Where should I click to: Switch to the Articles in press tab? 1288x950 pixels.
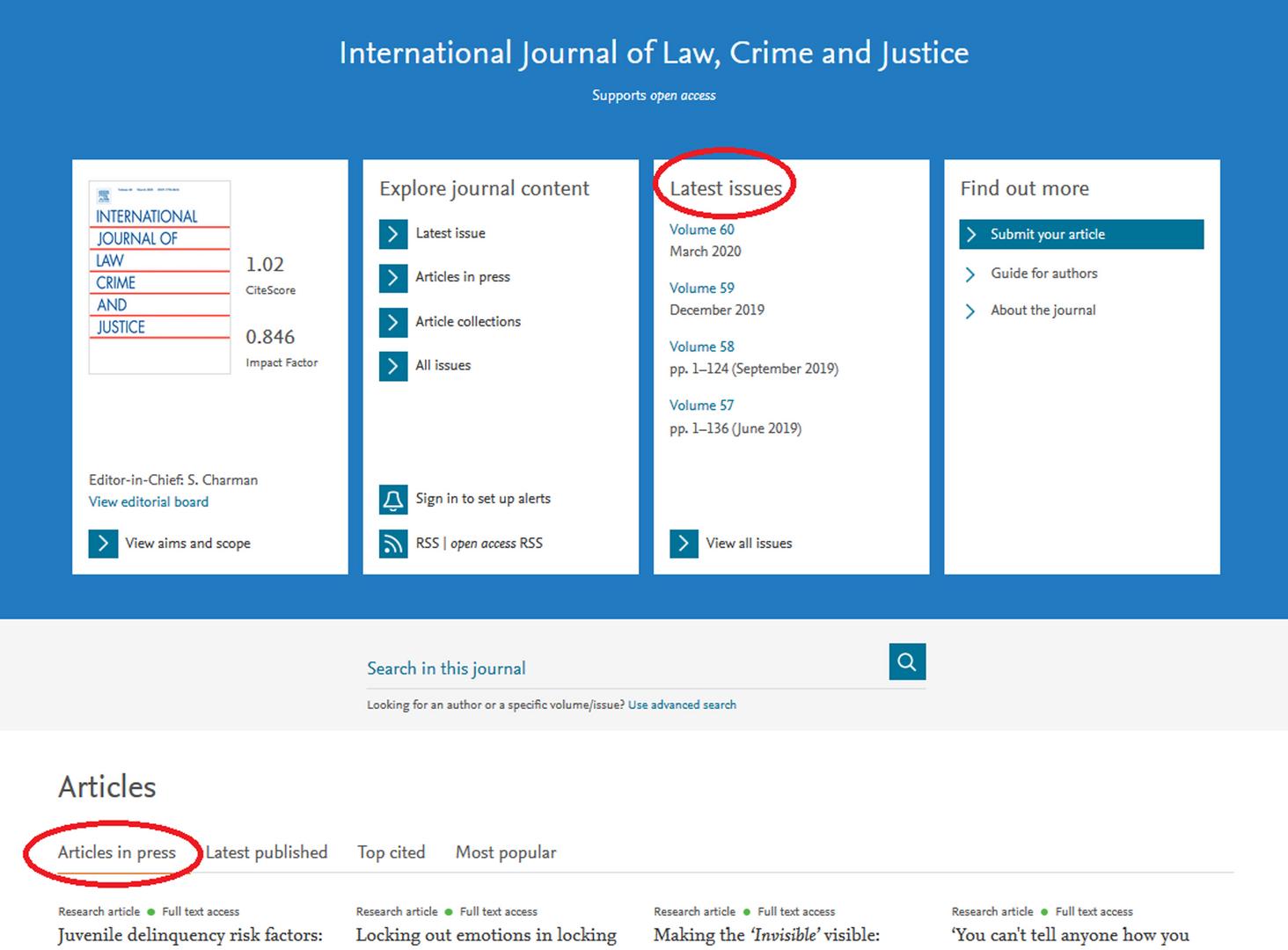coord(117,852)
